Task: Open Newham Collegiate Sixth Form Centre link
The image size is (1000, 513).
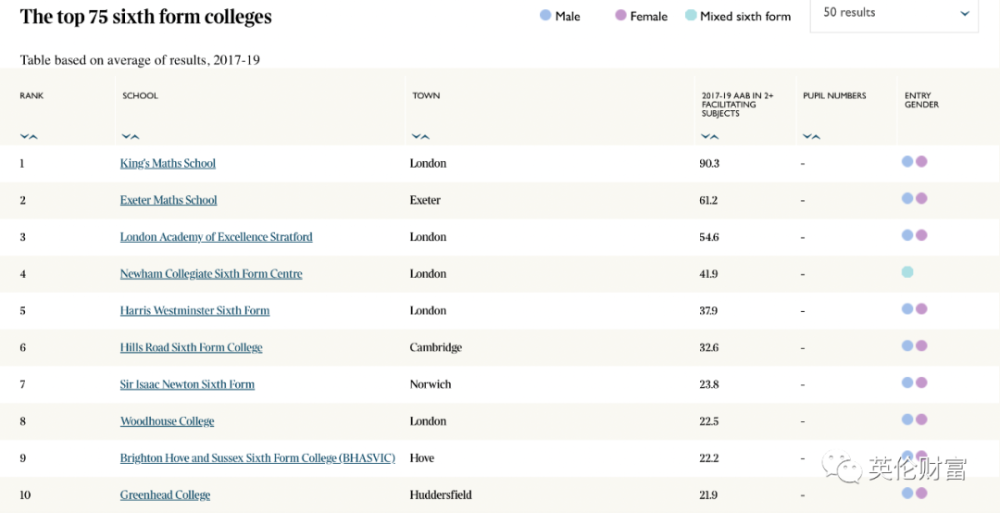Action: pos(211,274)
